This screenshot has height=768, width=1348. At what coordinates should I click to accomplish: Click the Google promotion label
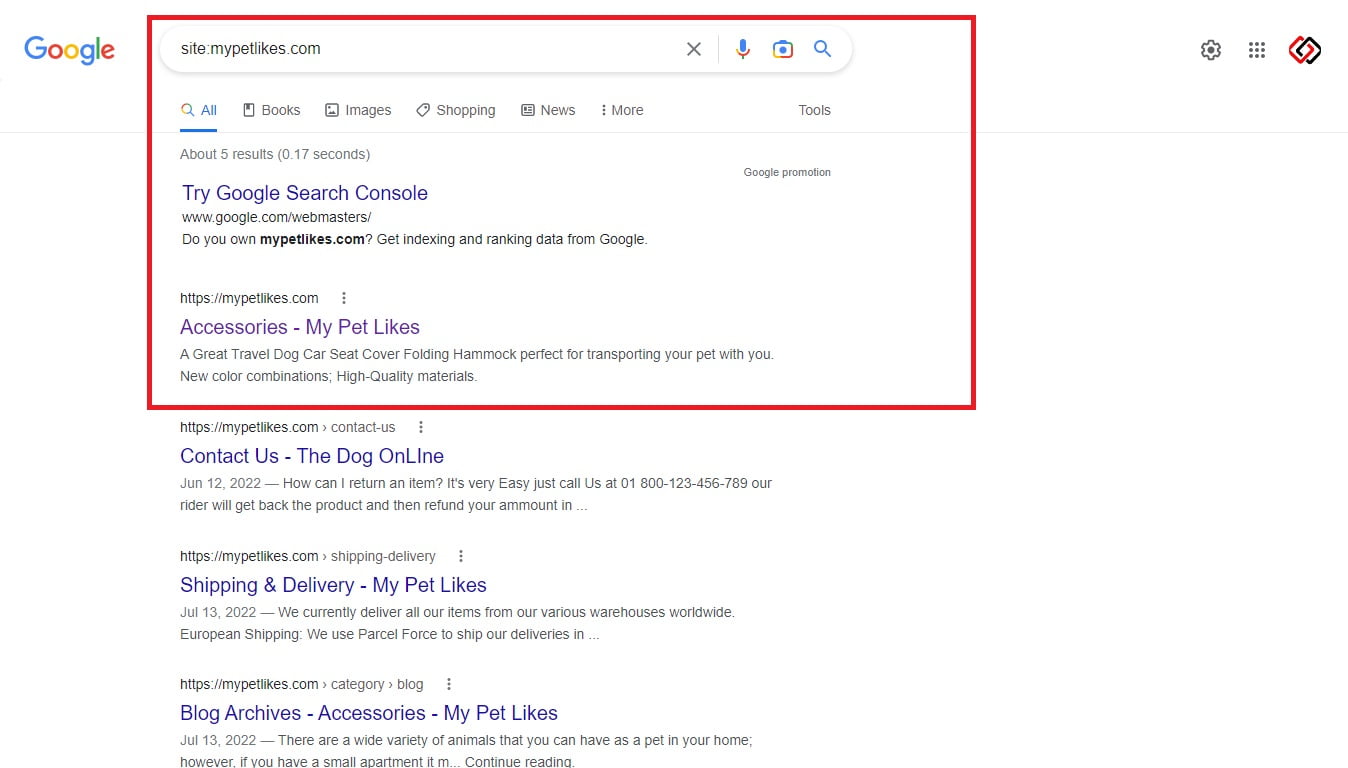coord(787,172)
